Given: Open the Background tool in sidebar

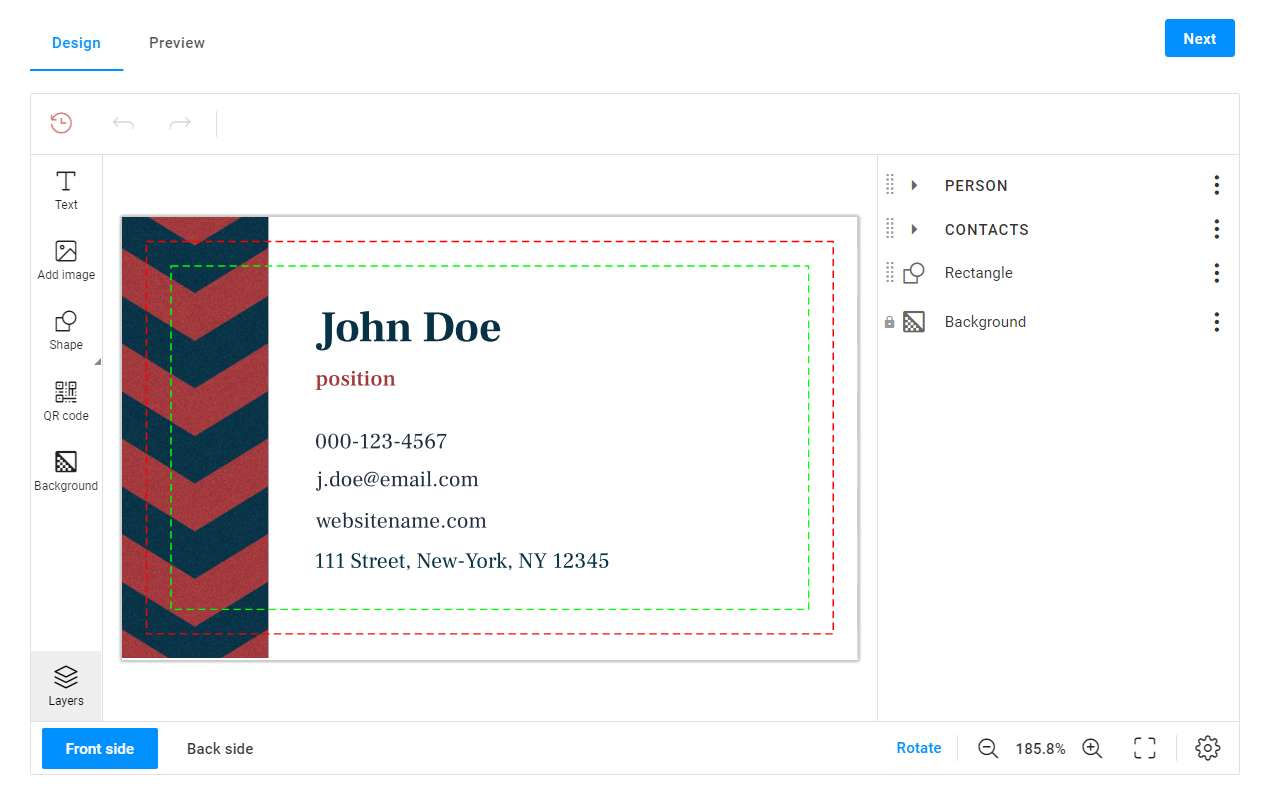Looking at the screenshot, I should [65, 470].
